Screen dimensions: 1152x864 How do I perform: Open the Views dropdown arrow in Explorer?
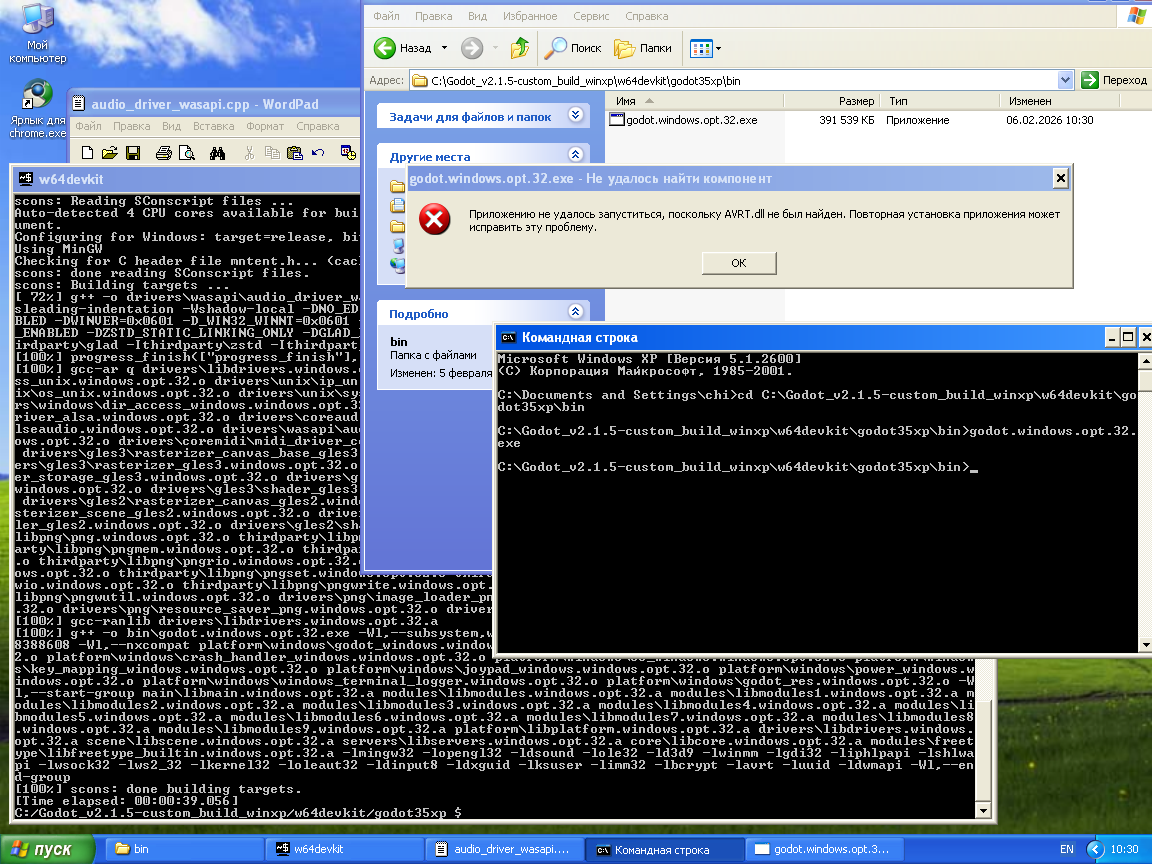pyautogui.click(x=719, y=48)
